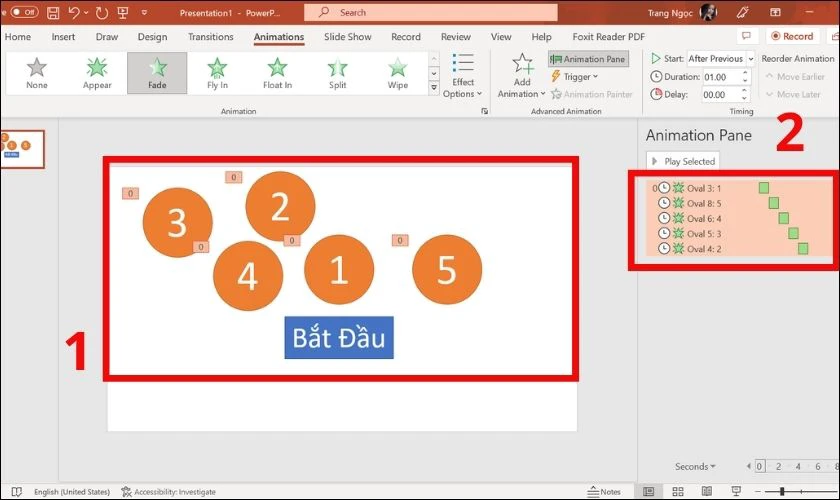
Task: Expand the animation gallery More arrow
Action: [434, 88]
